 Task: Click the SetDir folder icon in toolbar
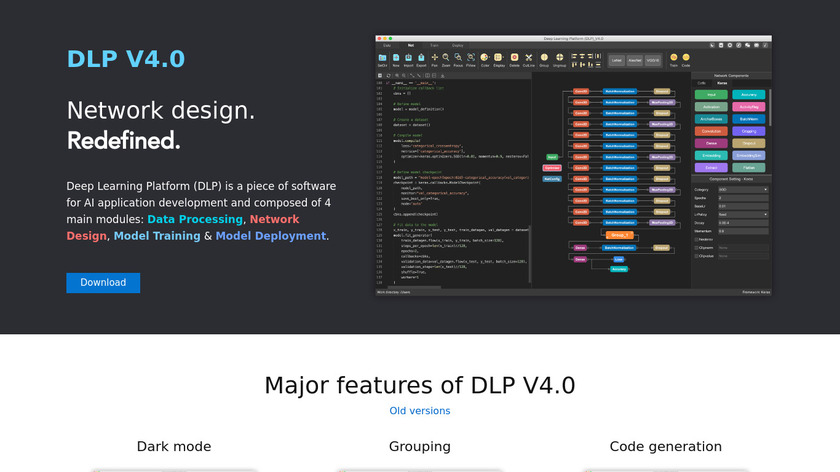coord(382,58)
